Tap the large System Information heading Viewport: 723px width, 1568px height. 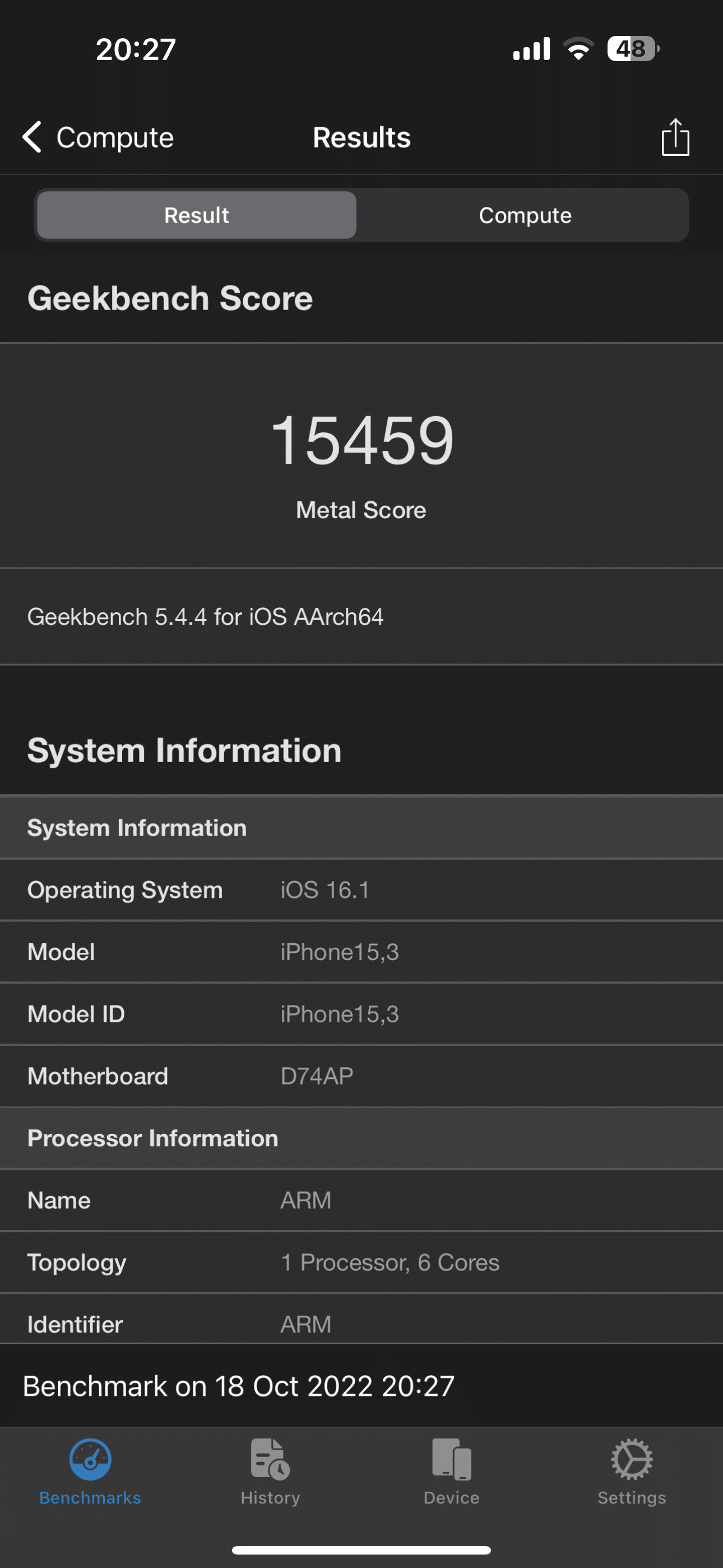pos(184,750)
